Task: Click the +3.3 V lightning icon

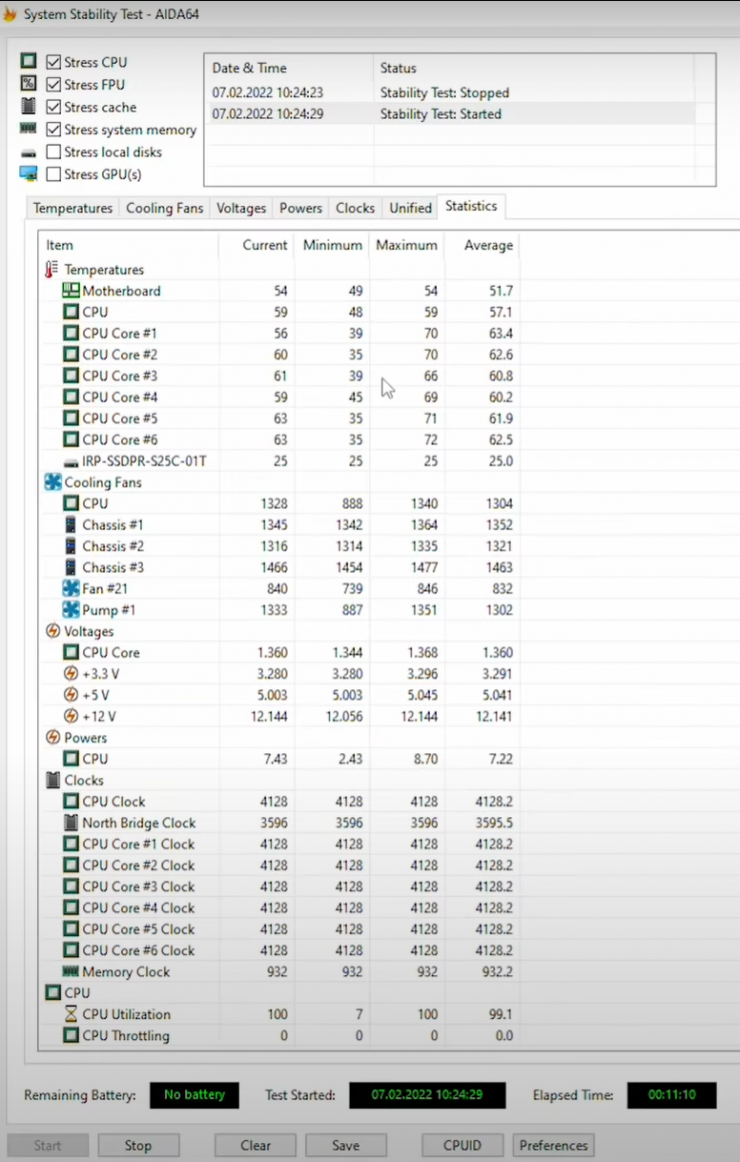Action: [70, 674]
